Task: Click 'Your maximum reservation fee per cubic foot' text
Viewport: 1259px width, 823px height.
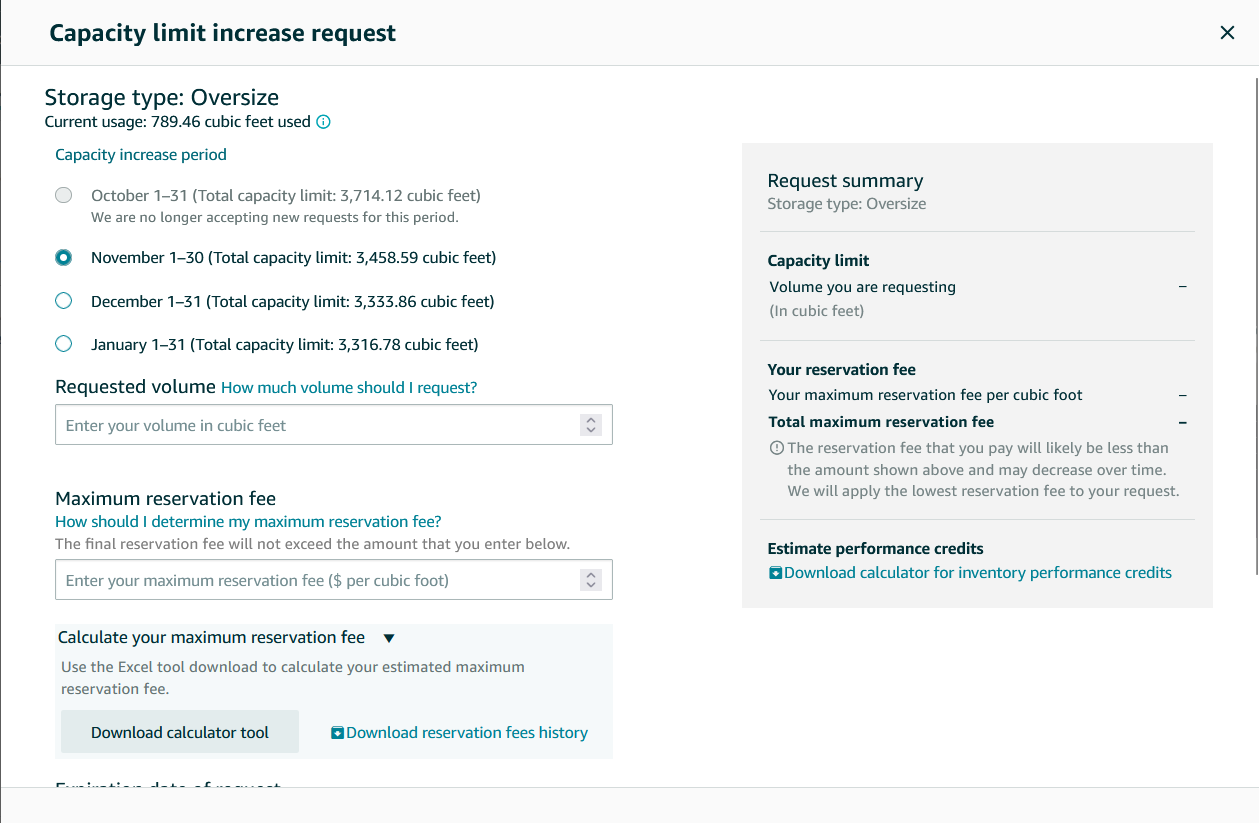Action: tap(925, 395)
